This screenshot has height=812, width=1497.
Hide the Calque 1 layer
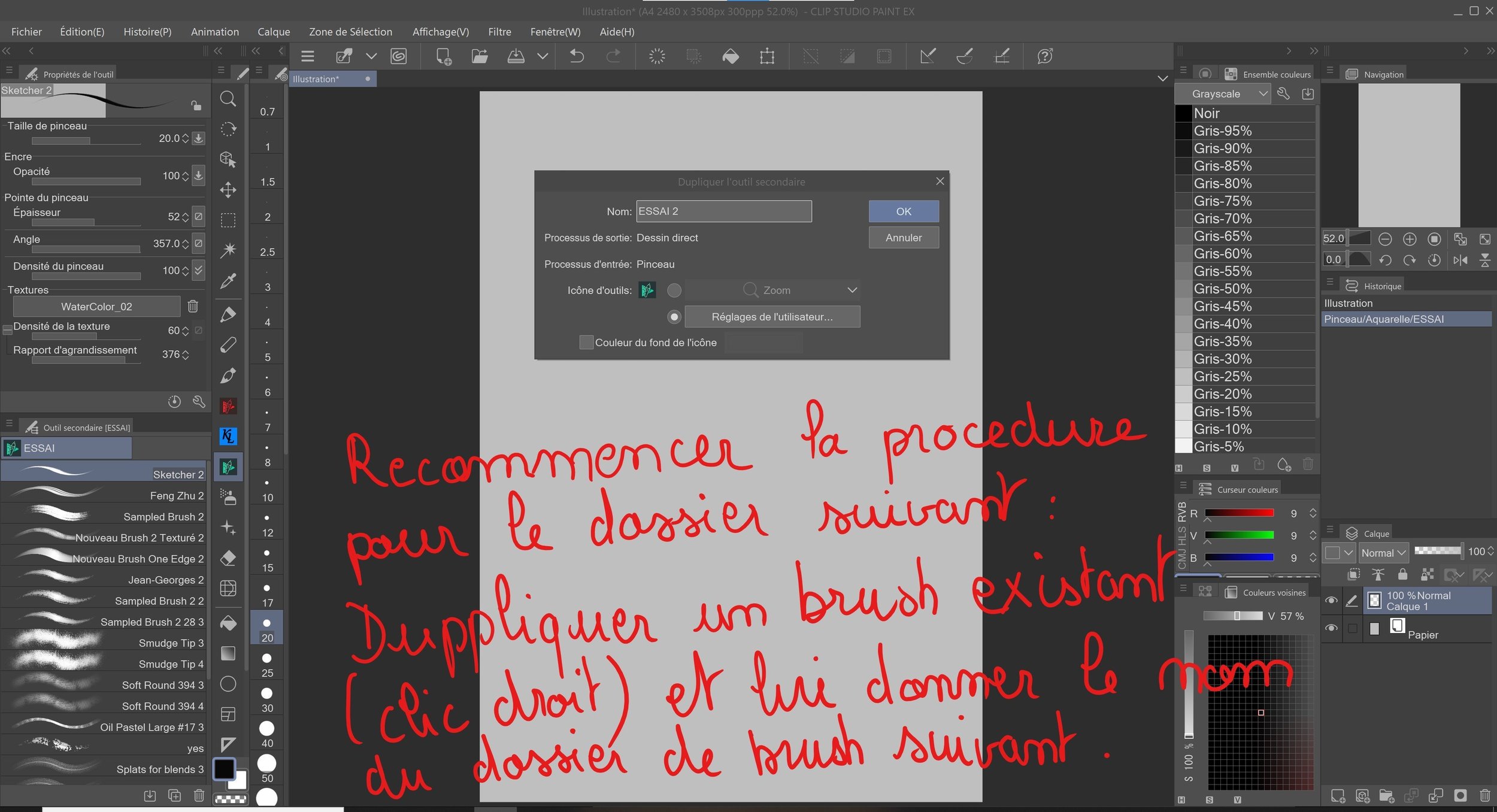[x=1331, y=601]
